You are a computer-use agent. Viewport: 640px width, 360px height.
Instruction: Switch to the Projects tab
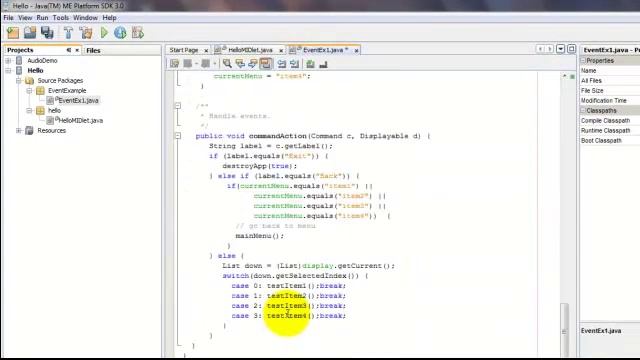(20, 50)
